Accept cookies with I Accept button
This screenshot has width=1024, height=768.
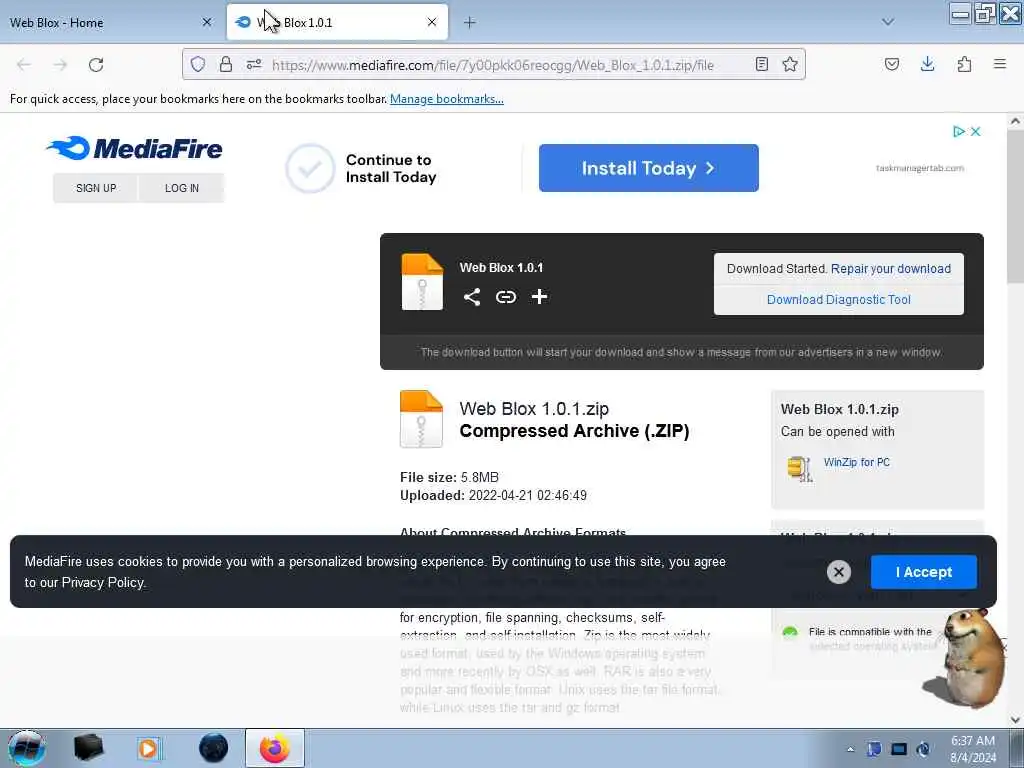click(x=924, y=572)
